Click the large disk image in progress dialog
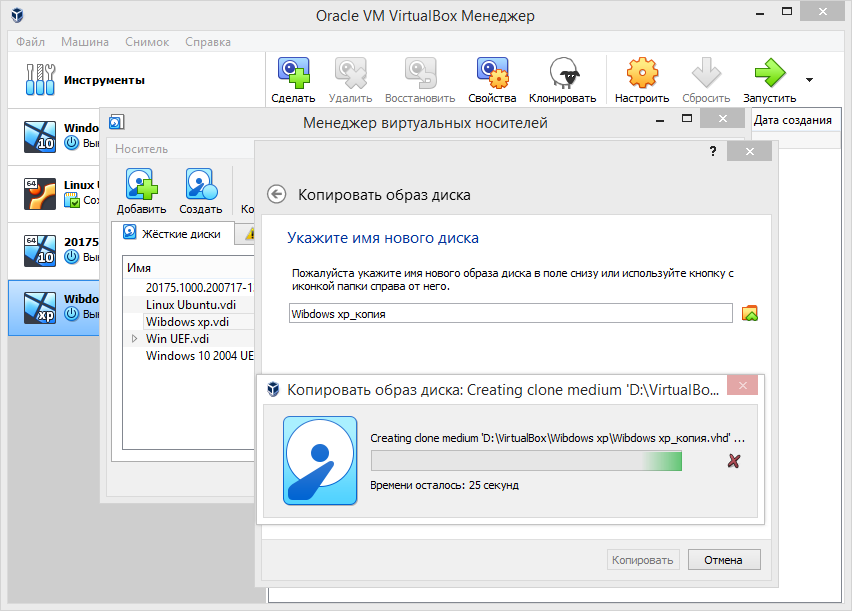The height and width of the screenshot is (611, 852). pos(320,460)
